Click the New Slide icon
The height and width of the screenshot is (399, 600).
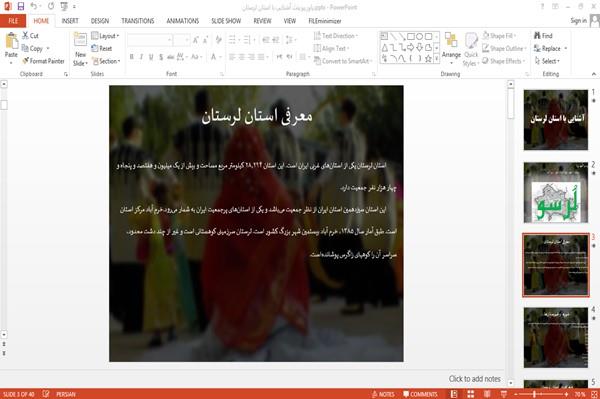tap(80, 41)
